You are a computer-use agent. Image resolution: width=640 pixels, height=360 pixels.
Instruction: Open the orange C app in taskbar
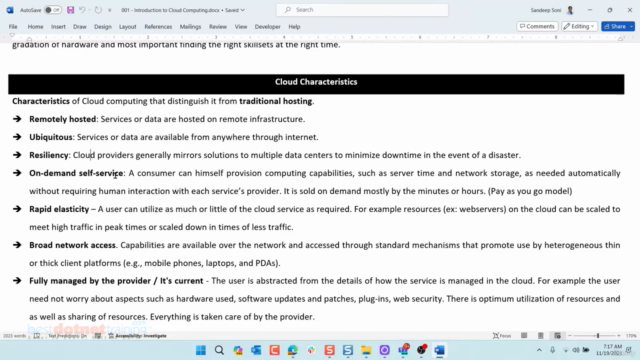(274, 350)
